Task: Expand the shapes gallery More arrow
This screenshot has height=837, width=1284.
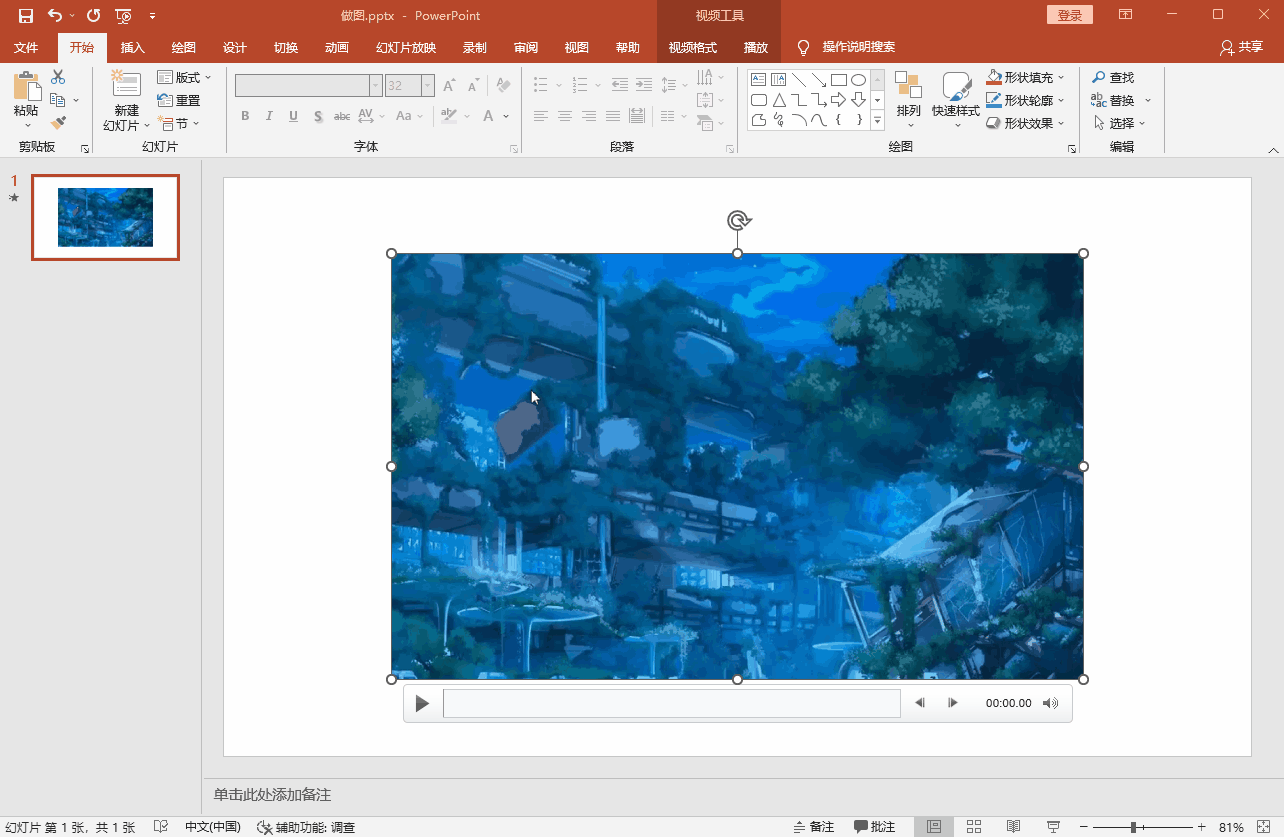Action: click(877, 120)
